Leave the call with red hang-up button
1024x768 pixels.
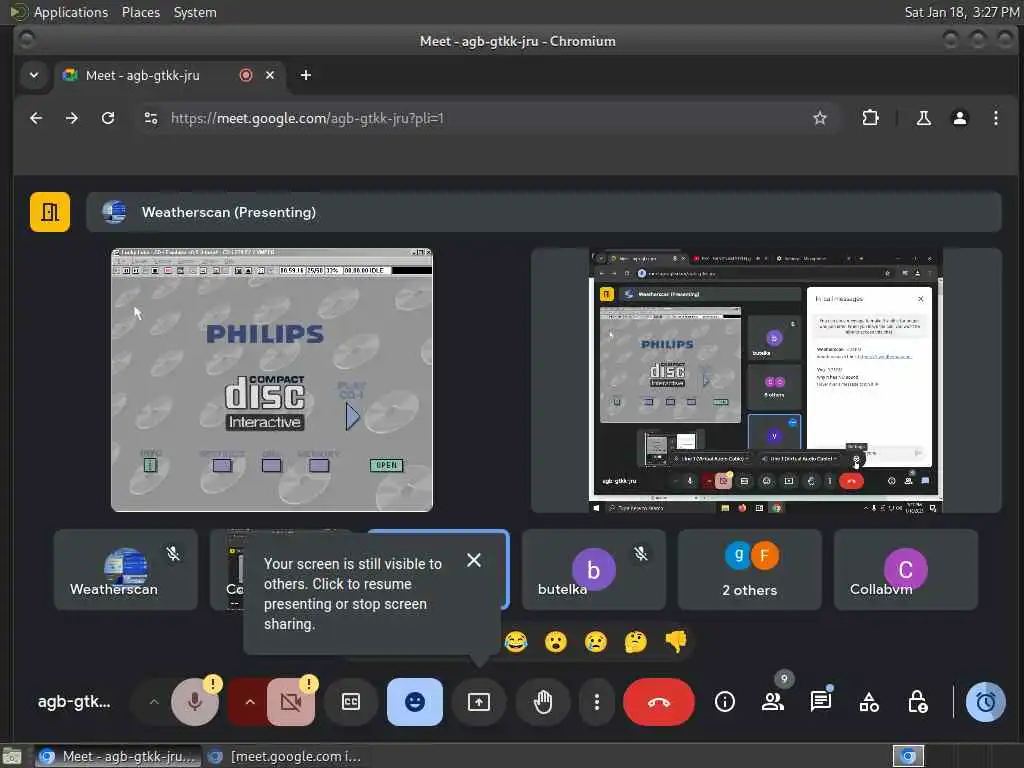pyautogui.click(x=658, y=702)
